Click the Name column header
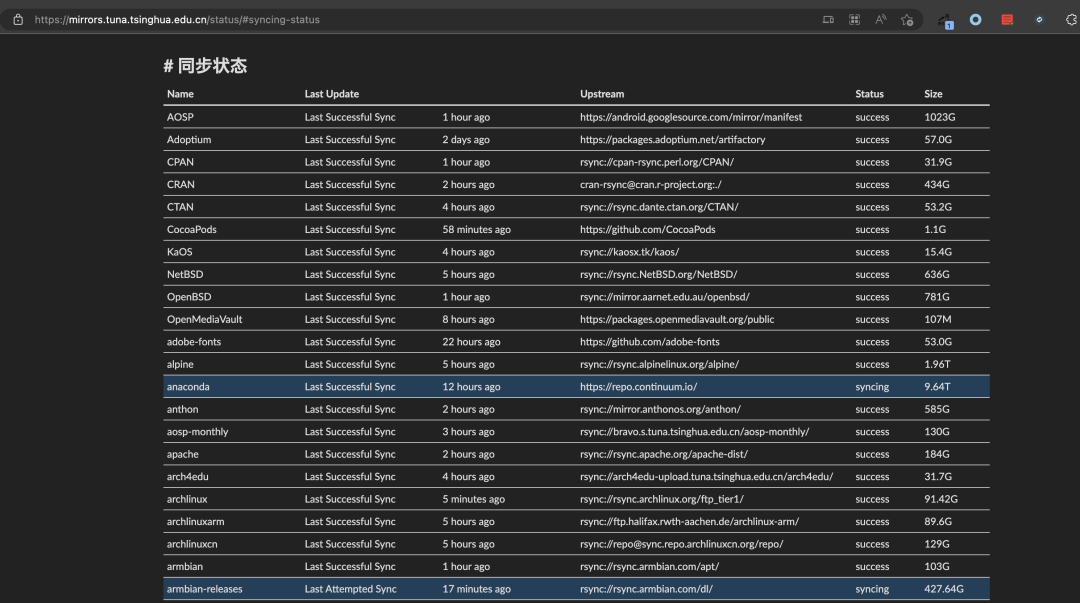Viewport: 1080px width, 603px height. 180,94
